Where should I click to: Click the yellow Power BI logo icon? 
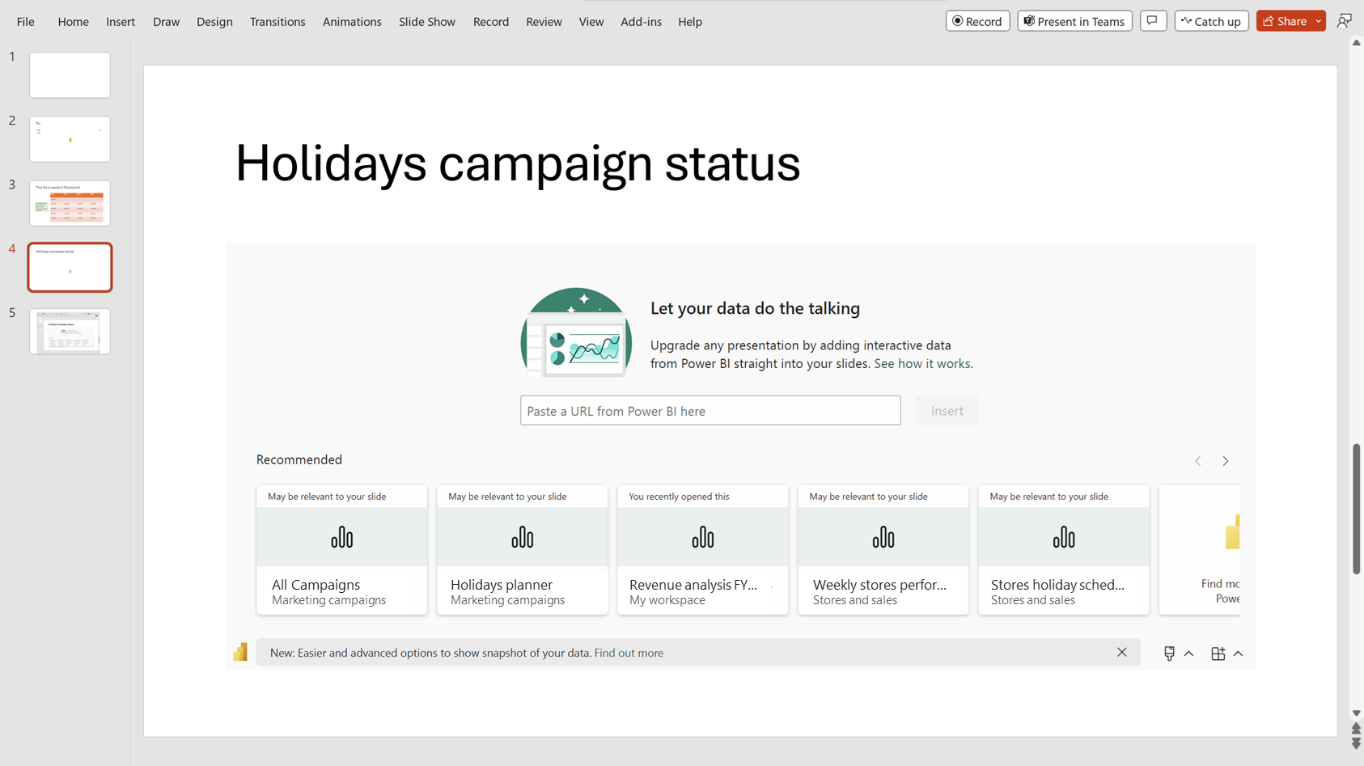(240, 652)
